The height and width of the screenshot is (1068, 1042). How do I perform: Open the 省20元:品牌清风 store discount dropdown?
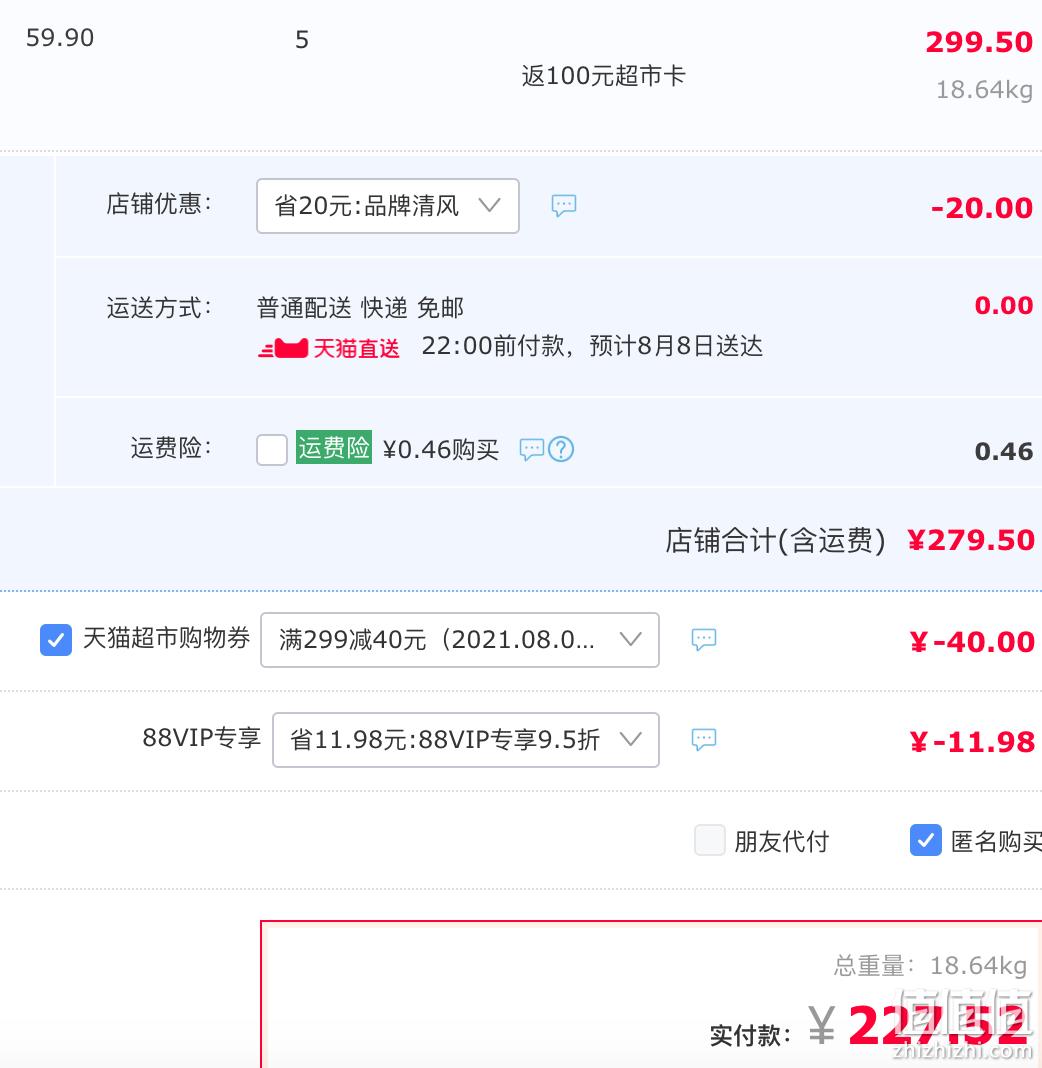(x=388, y=206)
